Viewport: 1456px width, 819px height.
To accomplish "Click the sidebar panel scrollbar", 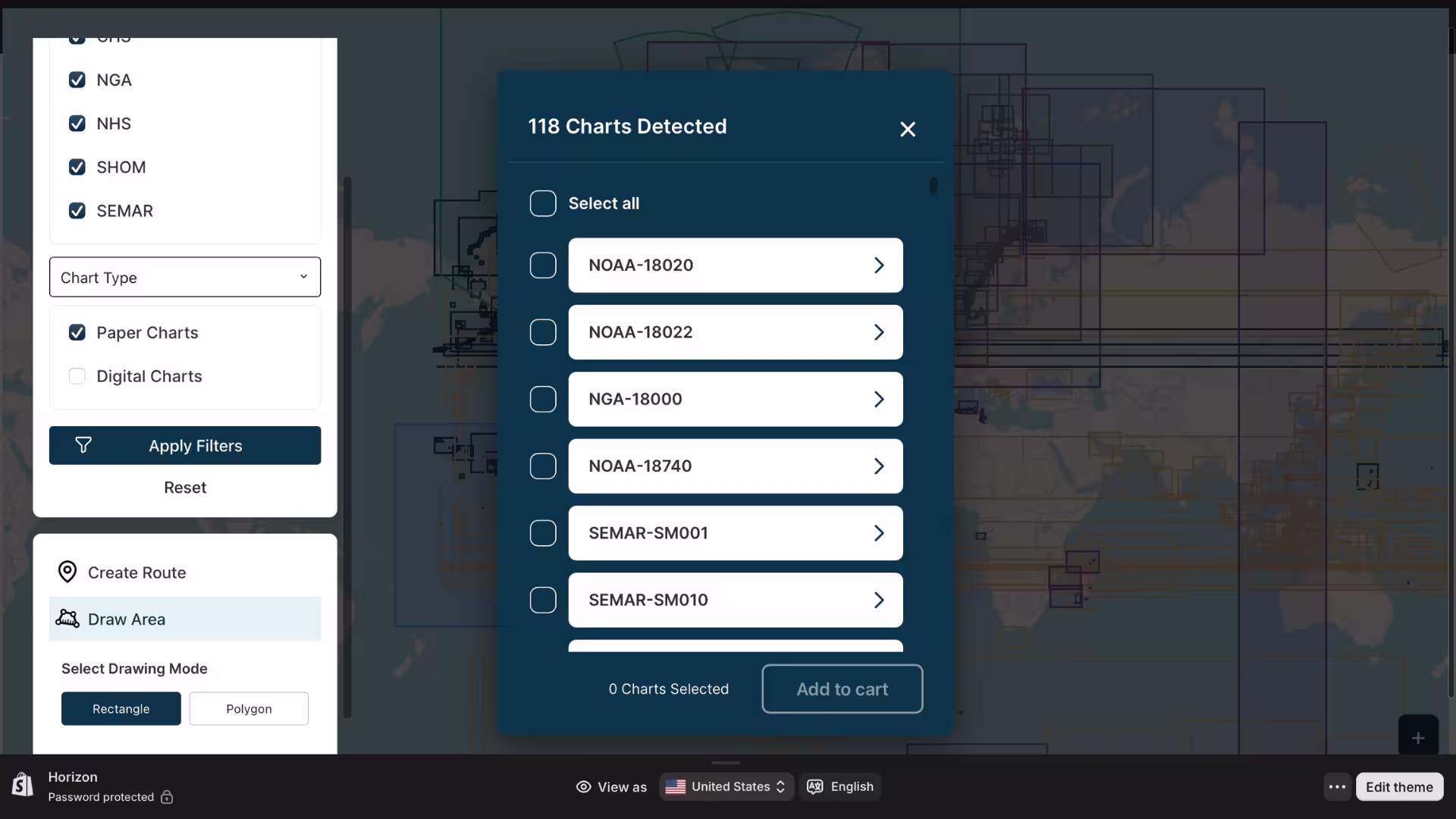I will click(x=347, y=447).
